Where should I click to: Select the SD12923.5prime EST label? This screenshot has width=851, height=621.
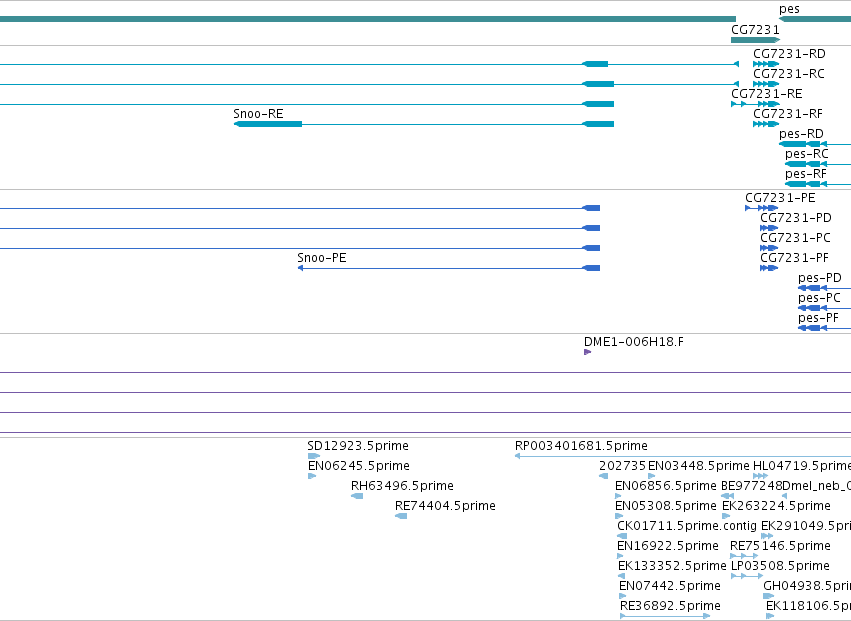[358, 446]
